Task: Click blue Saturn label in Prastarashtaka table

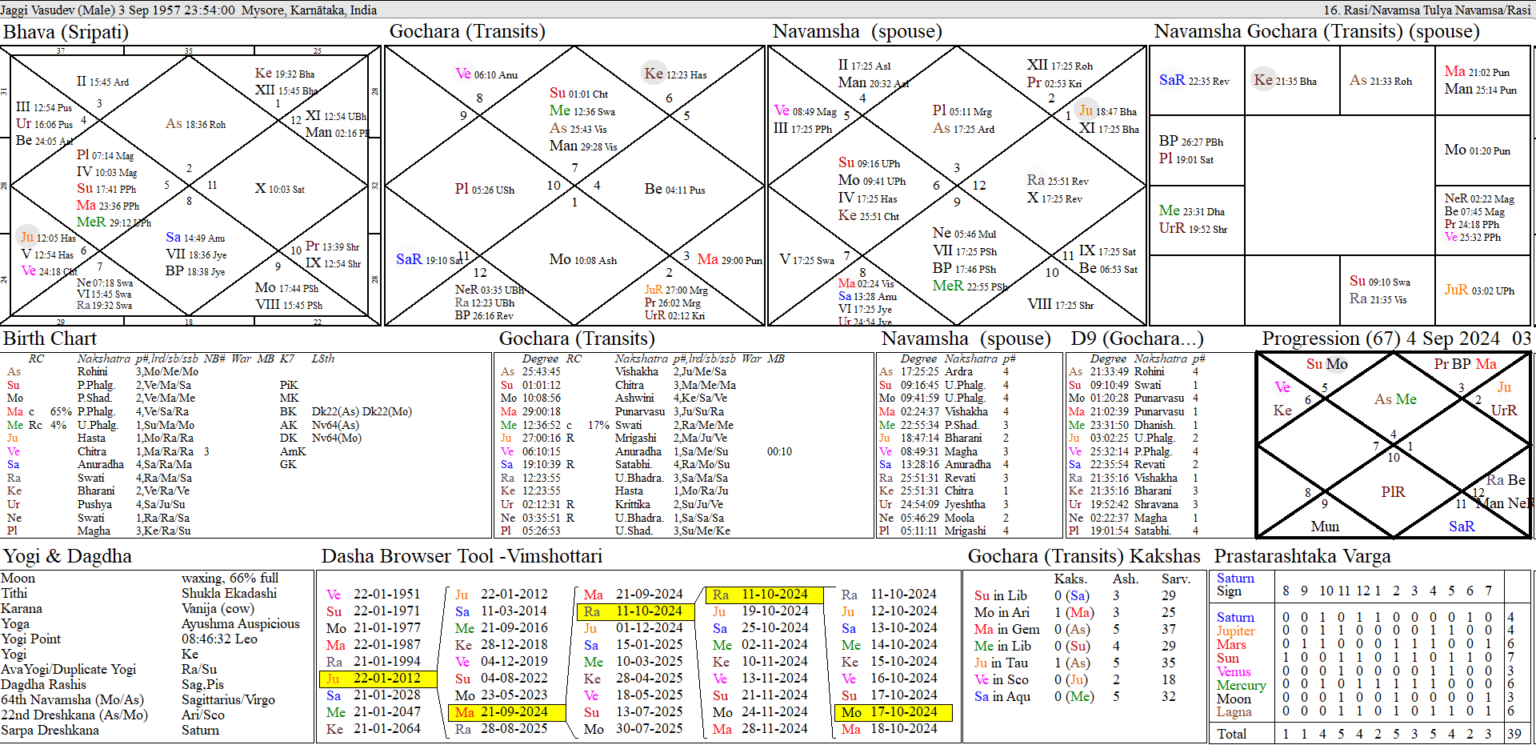Action: click(1235, 617)
